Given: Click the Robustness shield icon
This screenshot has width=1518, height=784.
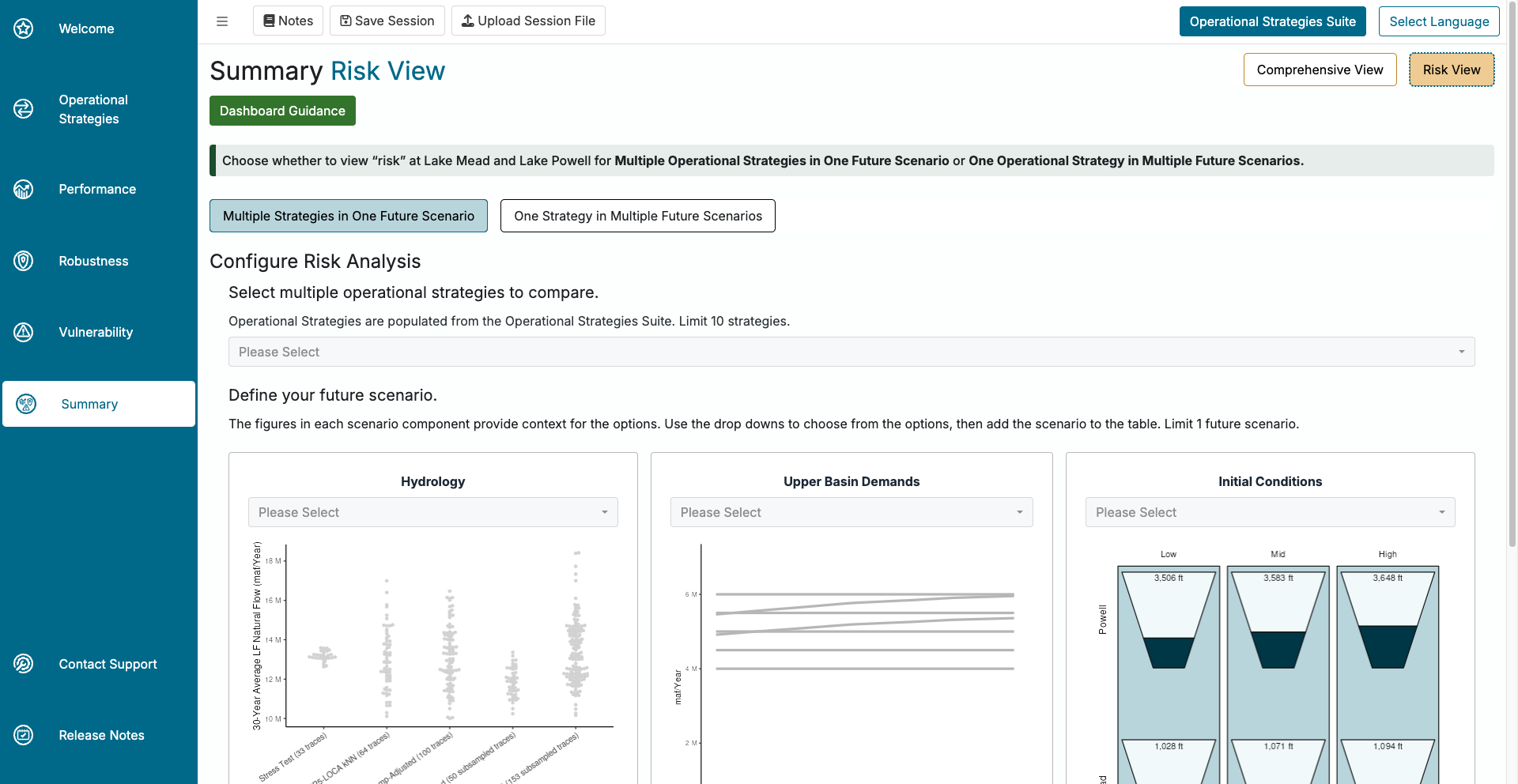Looking at the screenshot, I should 24,261.
